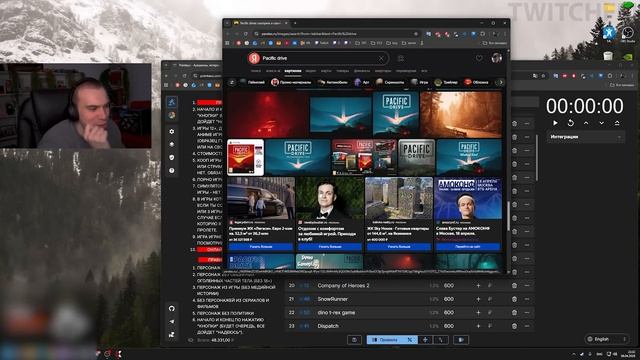Add amount to Company of Heroes 2 with plus

click(478, 286)
